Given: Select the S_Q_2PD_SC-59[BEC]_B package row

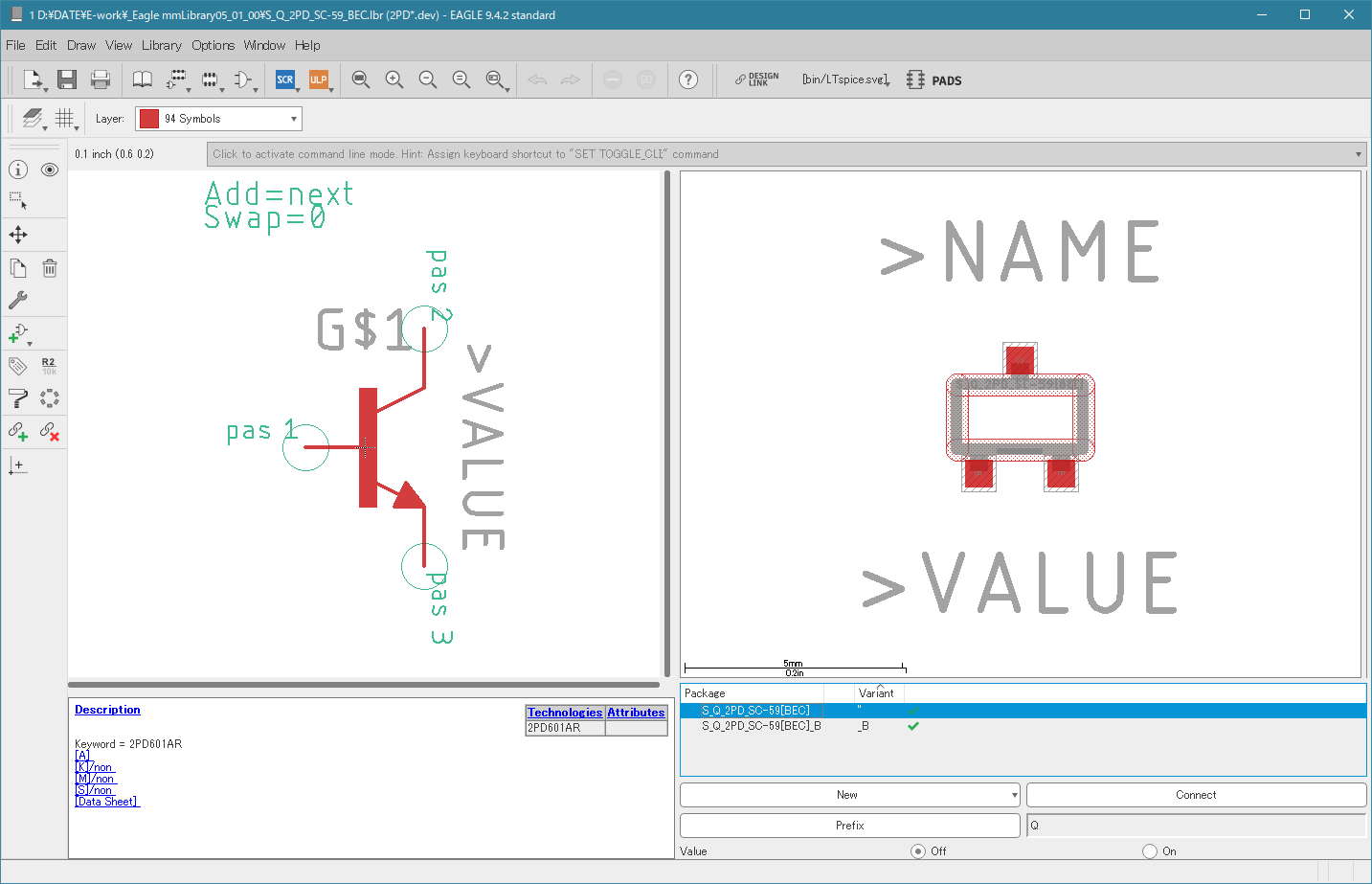Looking at the screenshot, I should click(x=1023, y=726).
